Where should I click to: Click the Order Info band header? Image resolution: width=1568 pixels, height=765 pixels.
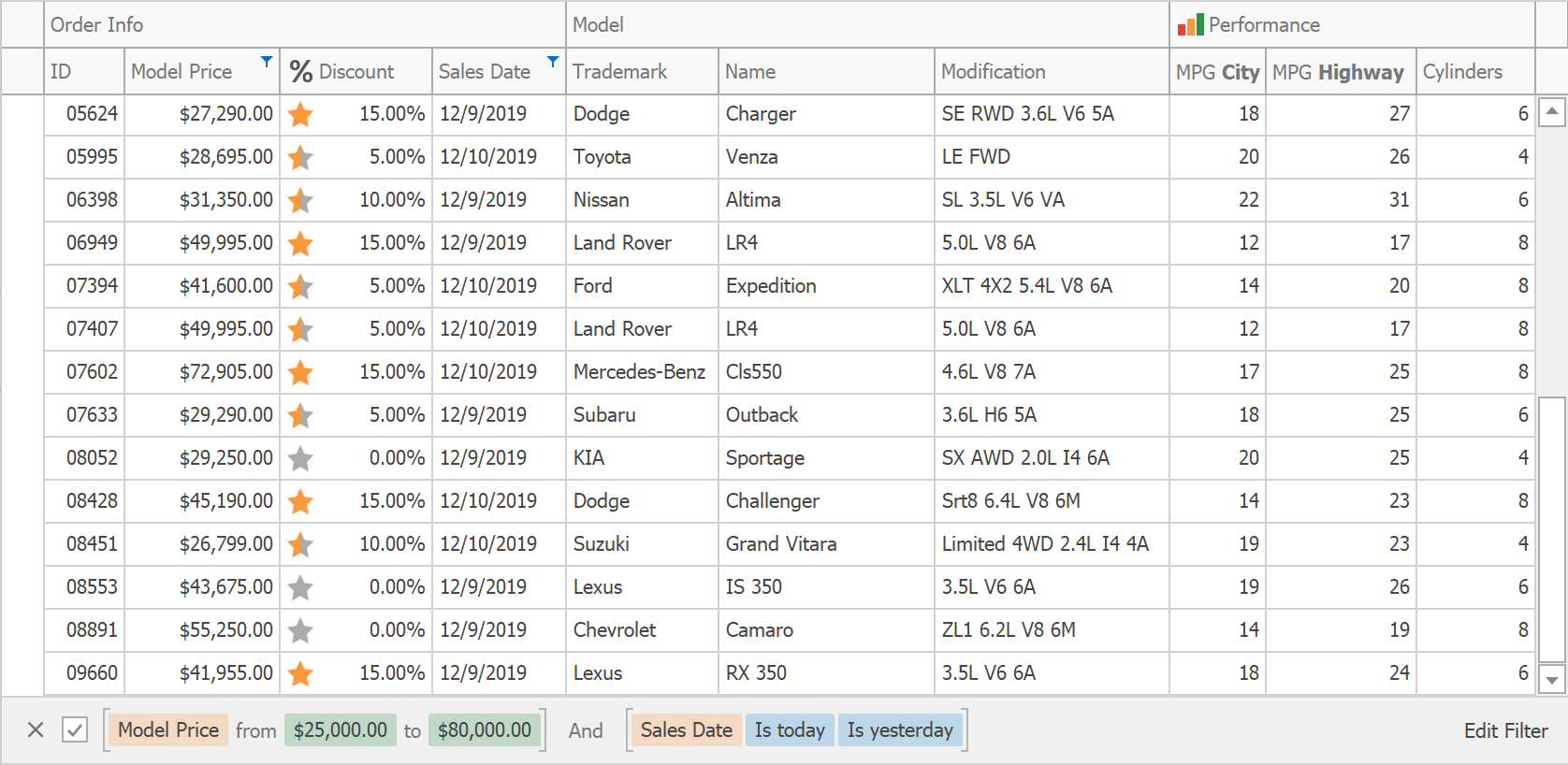pos(305,24)
